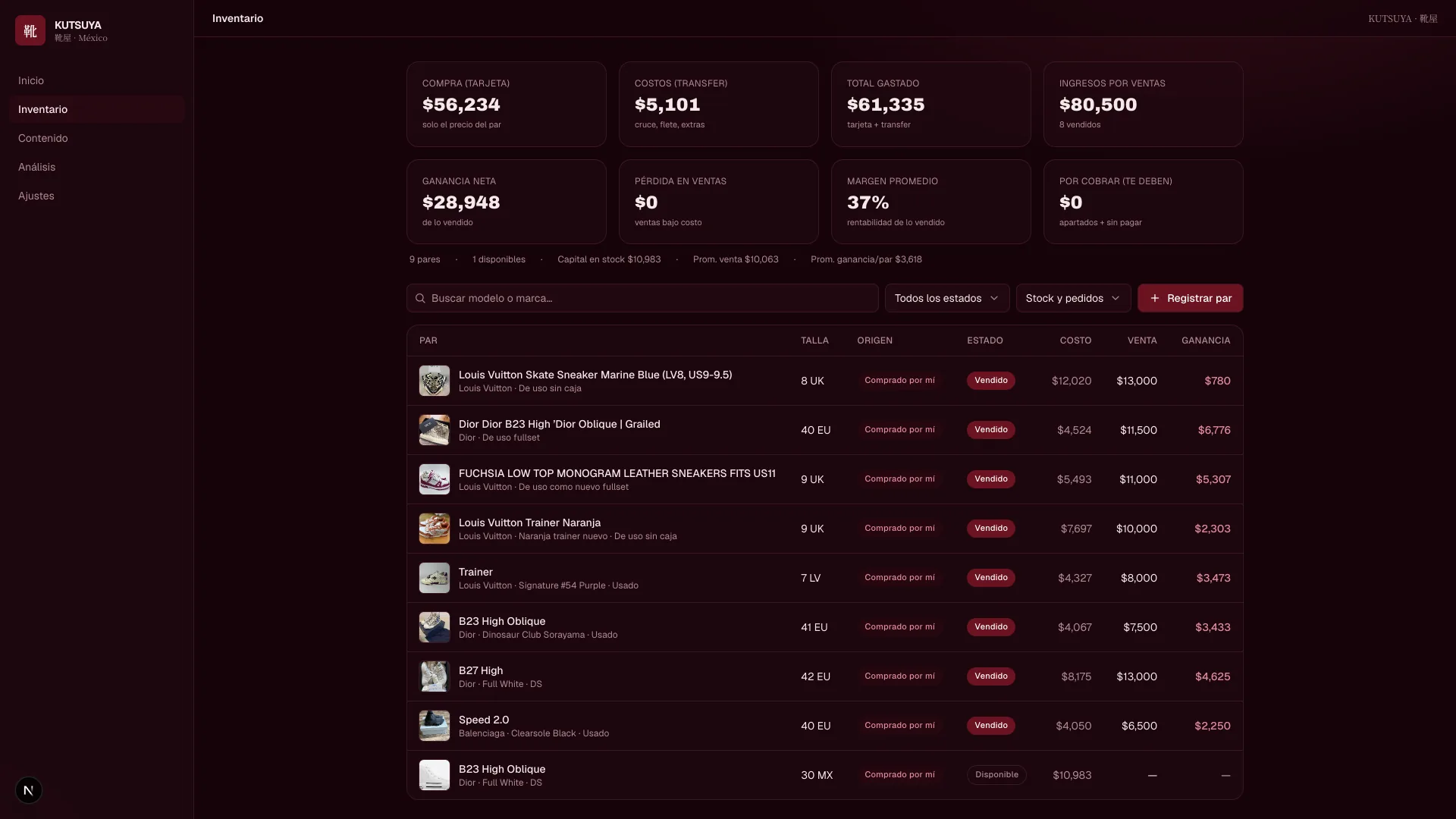This screenshot has width=1456, height=819.
Task: Click the search magnifier icon
Action: point(420,298)
